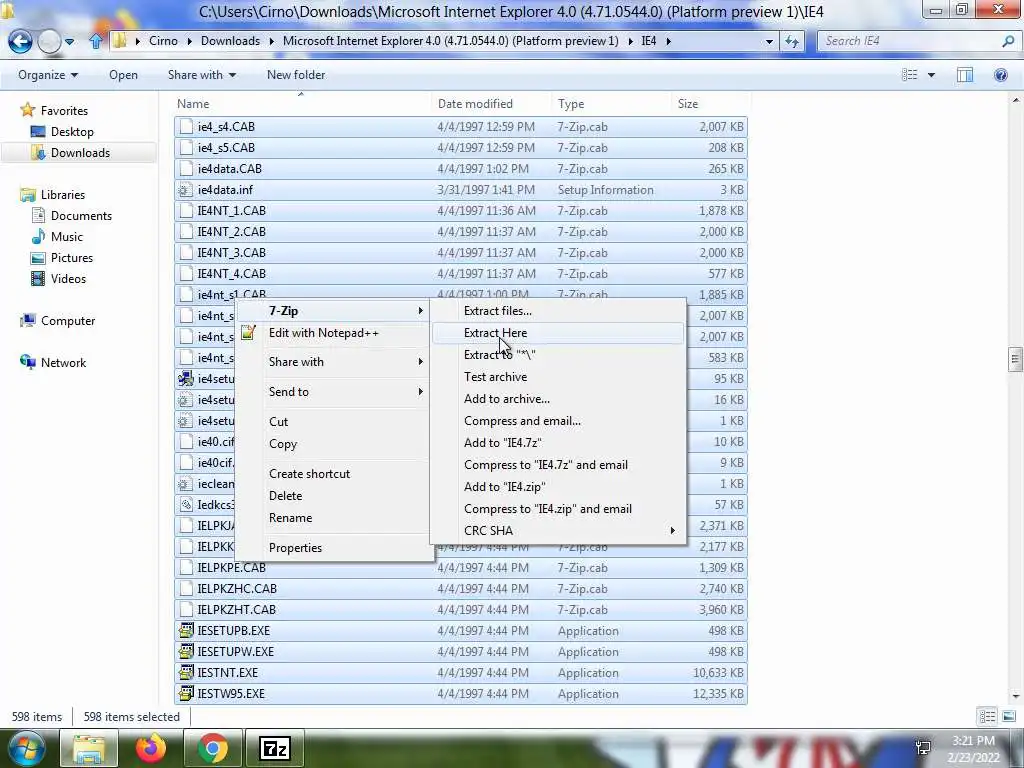Choose Edit with Notepad++ in context menu
1024x768 pixels.
pyautogui.click(x=334, y=333)
